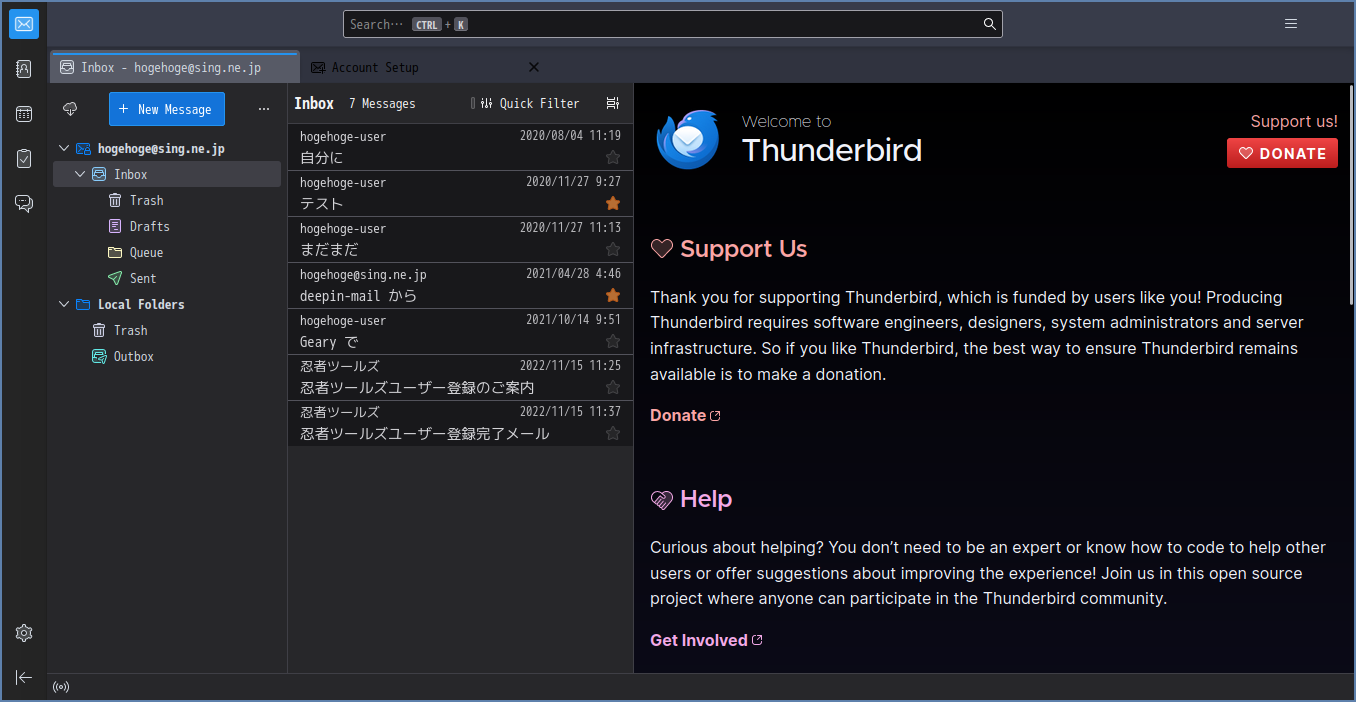The height and width of the screenshot is (702, 1356).
Task: Open the Chat space
Action: coord(24,204)
